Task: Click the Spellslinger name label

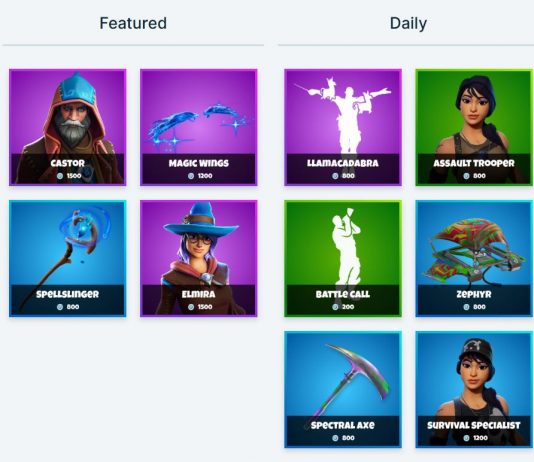Action: [x=67, y=294]
